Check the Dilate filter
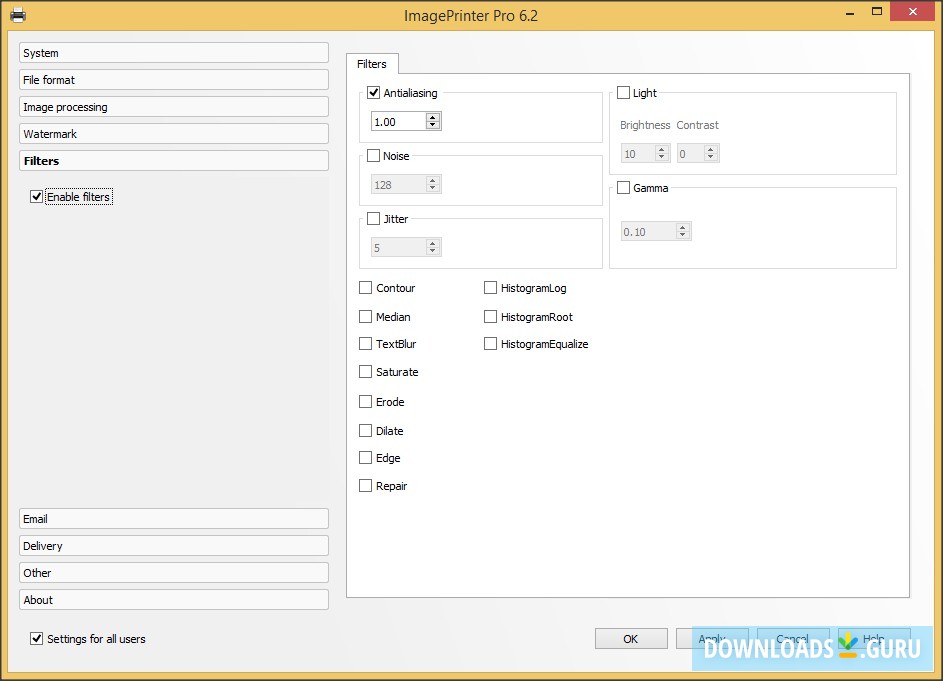 click(365, 431)
